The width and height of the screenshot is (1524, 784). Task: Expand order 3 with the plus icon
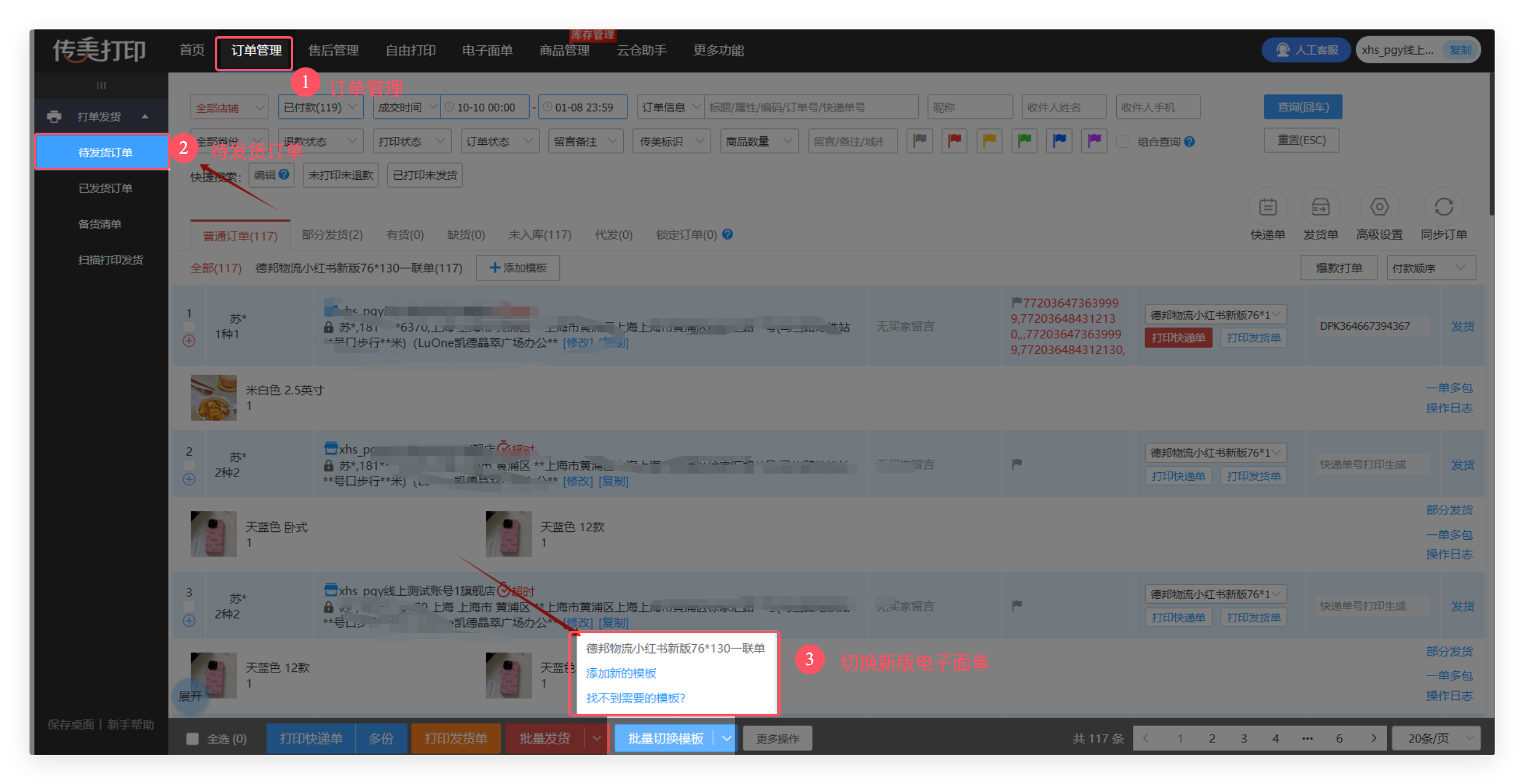[189, 621]
